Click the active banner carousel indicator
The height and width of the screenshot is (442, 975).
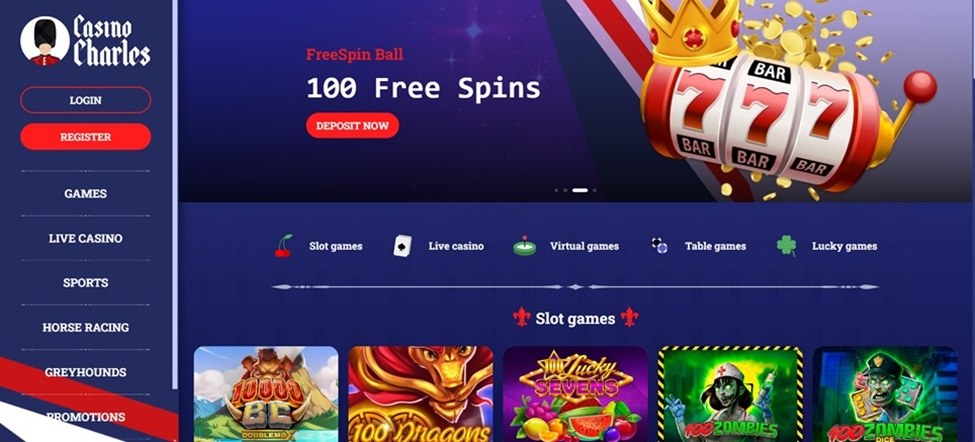(580, 190)
